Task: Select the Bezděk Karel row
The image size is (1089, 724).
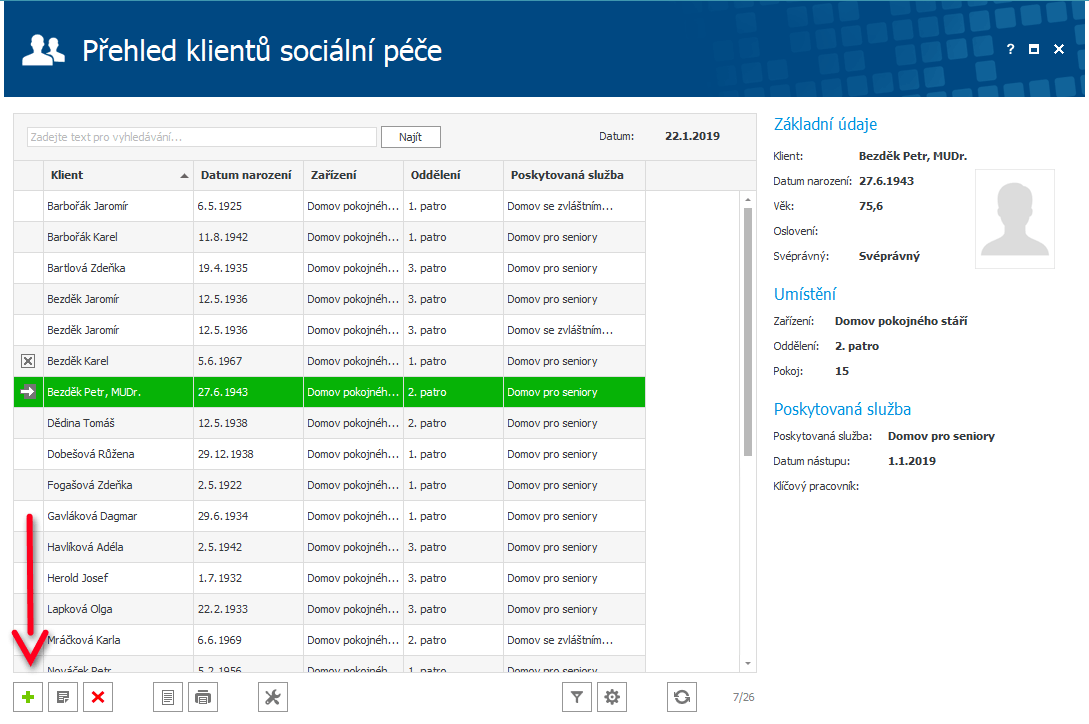Action: point(329,361)
